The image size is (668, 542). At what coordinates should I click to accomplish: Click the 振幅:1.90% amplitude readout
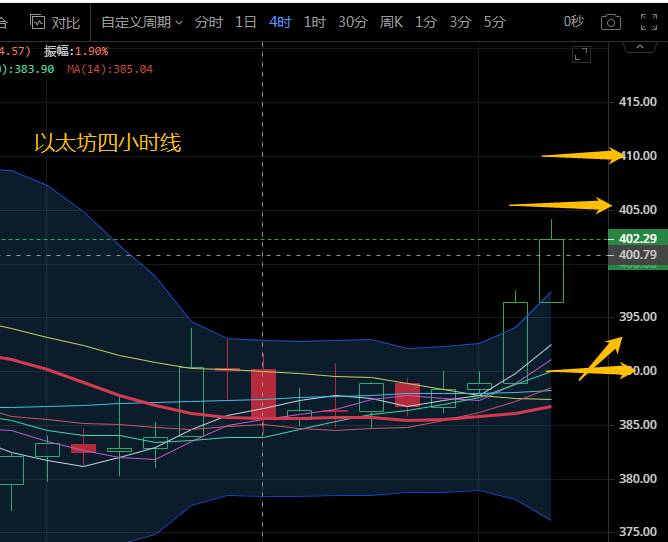point(76,51)
